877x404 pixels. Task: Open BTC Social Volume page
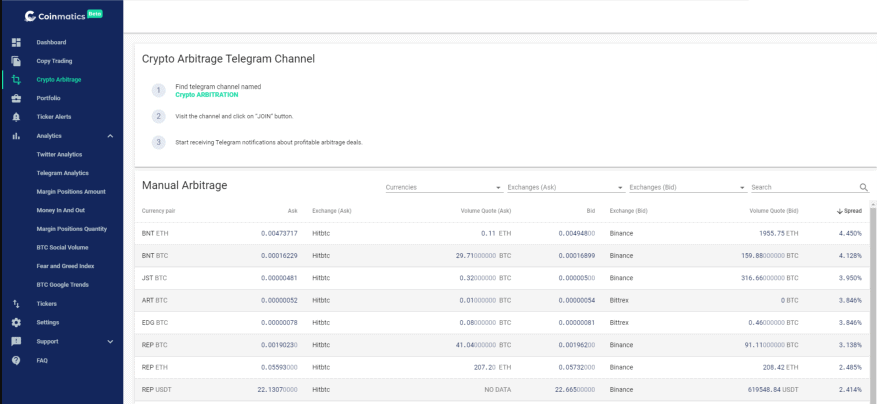tap(62, 247)
